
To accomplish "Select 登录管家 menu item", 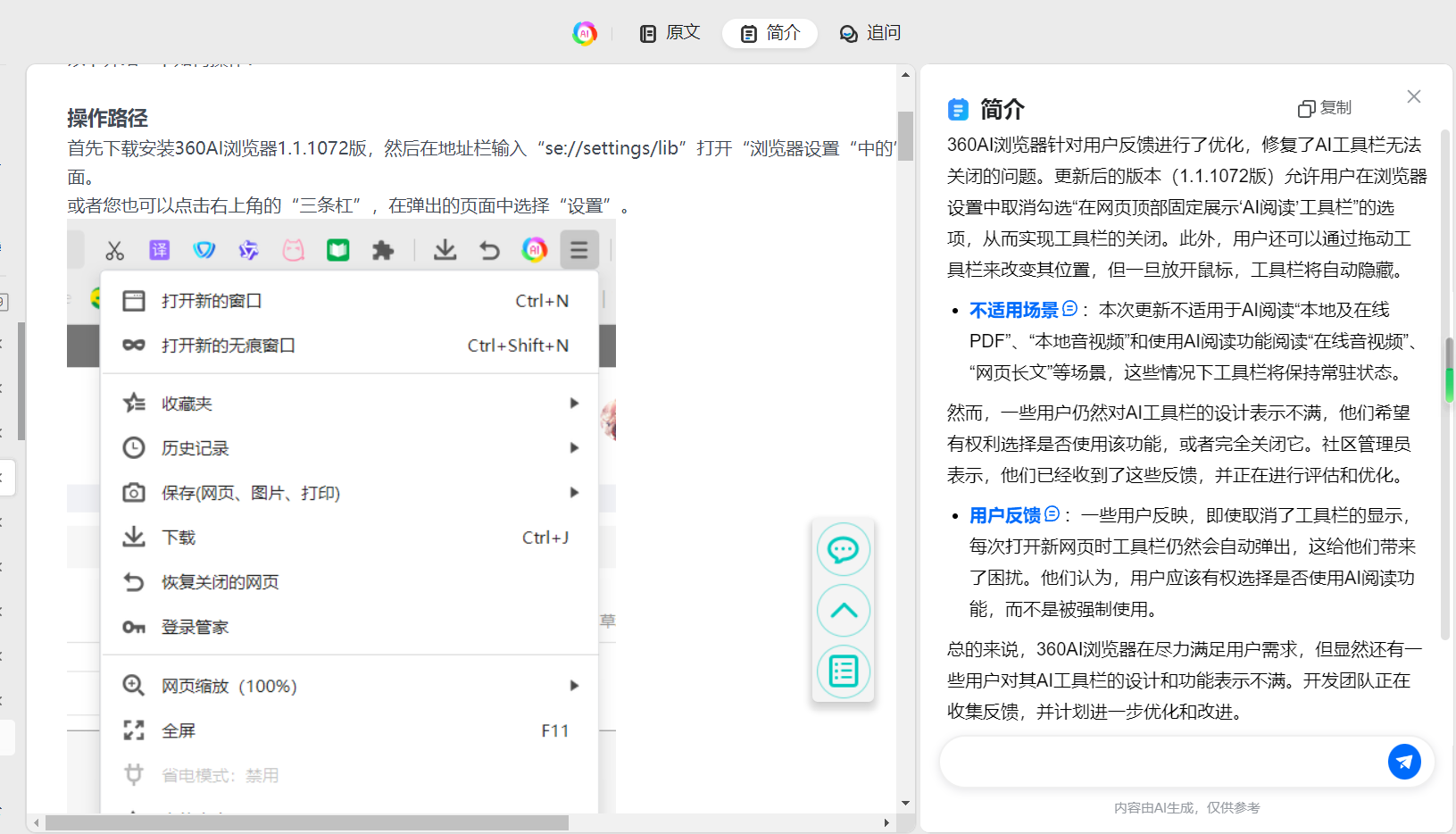I will tap(350, 627).
